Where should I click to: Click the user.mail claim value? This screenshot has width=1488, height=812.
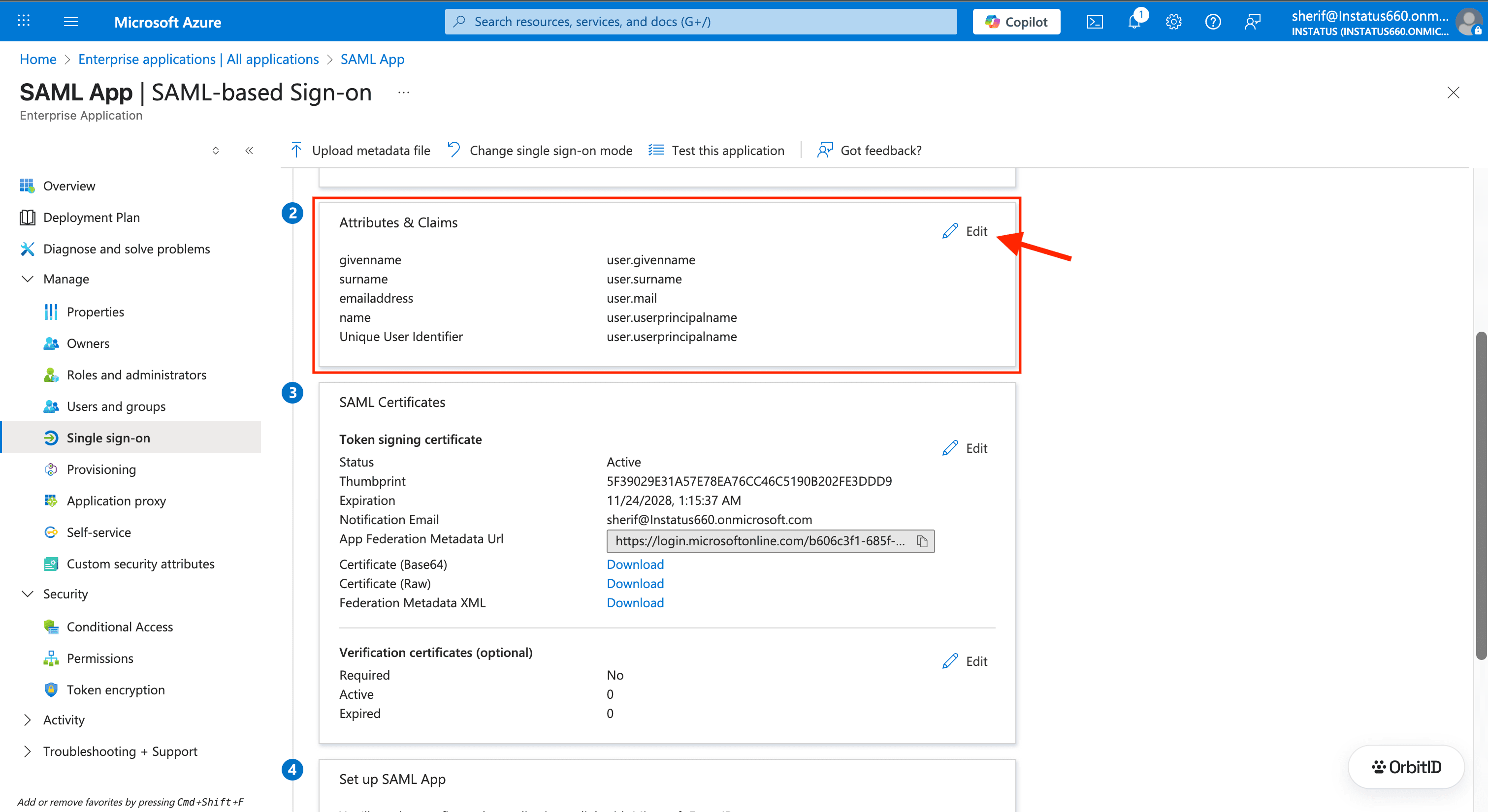click(x=631, y=298)
